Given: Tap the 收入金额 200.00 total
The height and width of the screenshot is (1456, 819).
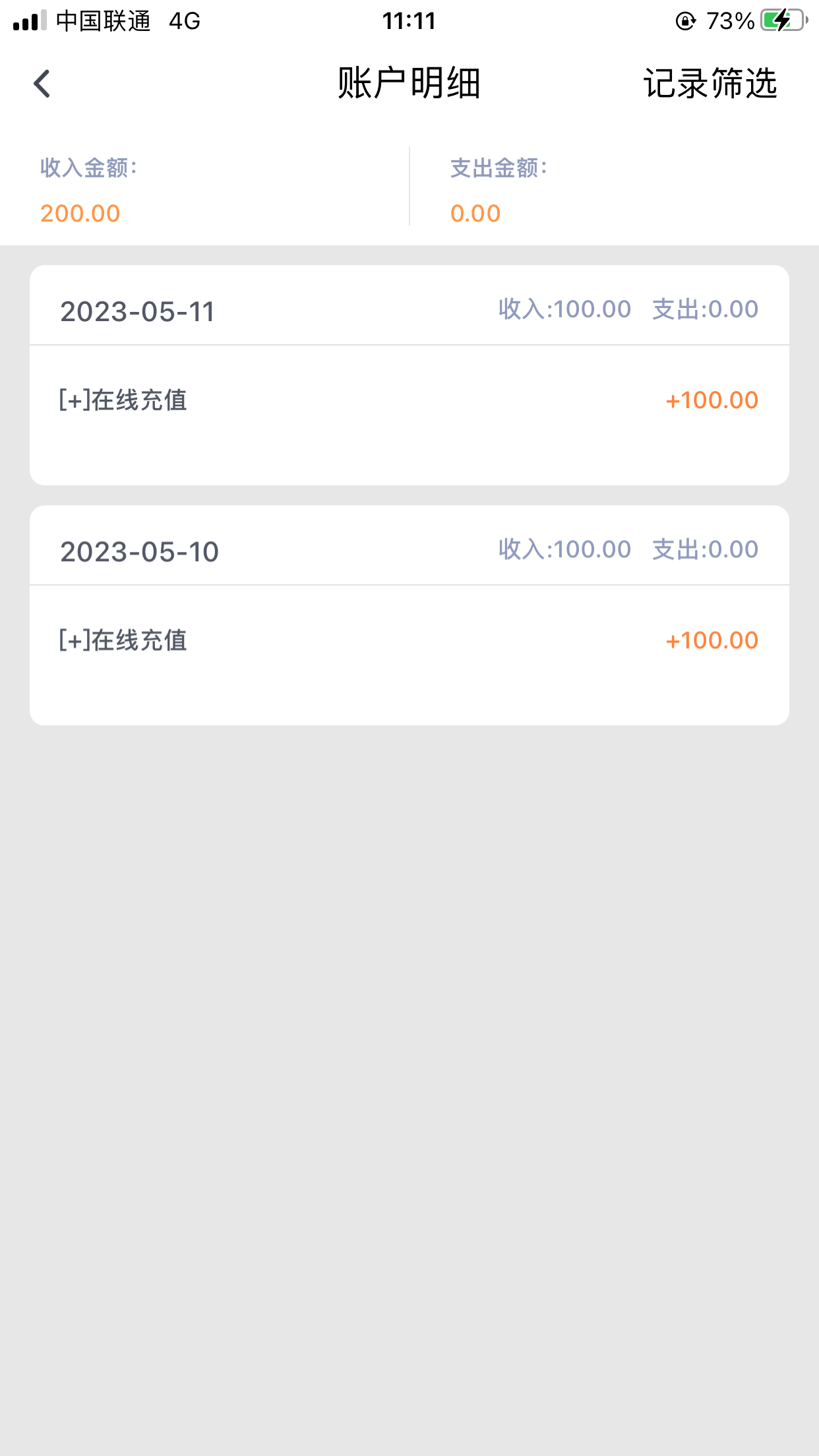Looking at the screenshot, I should 80,213.
